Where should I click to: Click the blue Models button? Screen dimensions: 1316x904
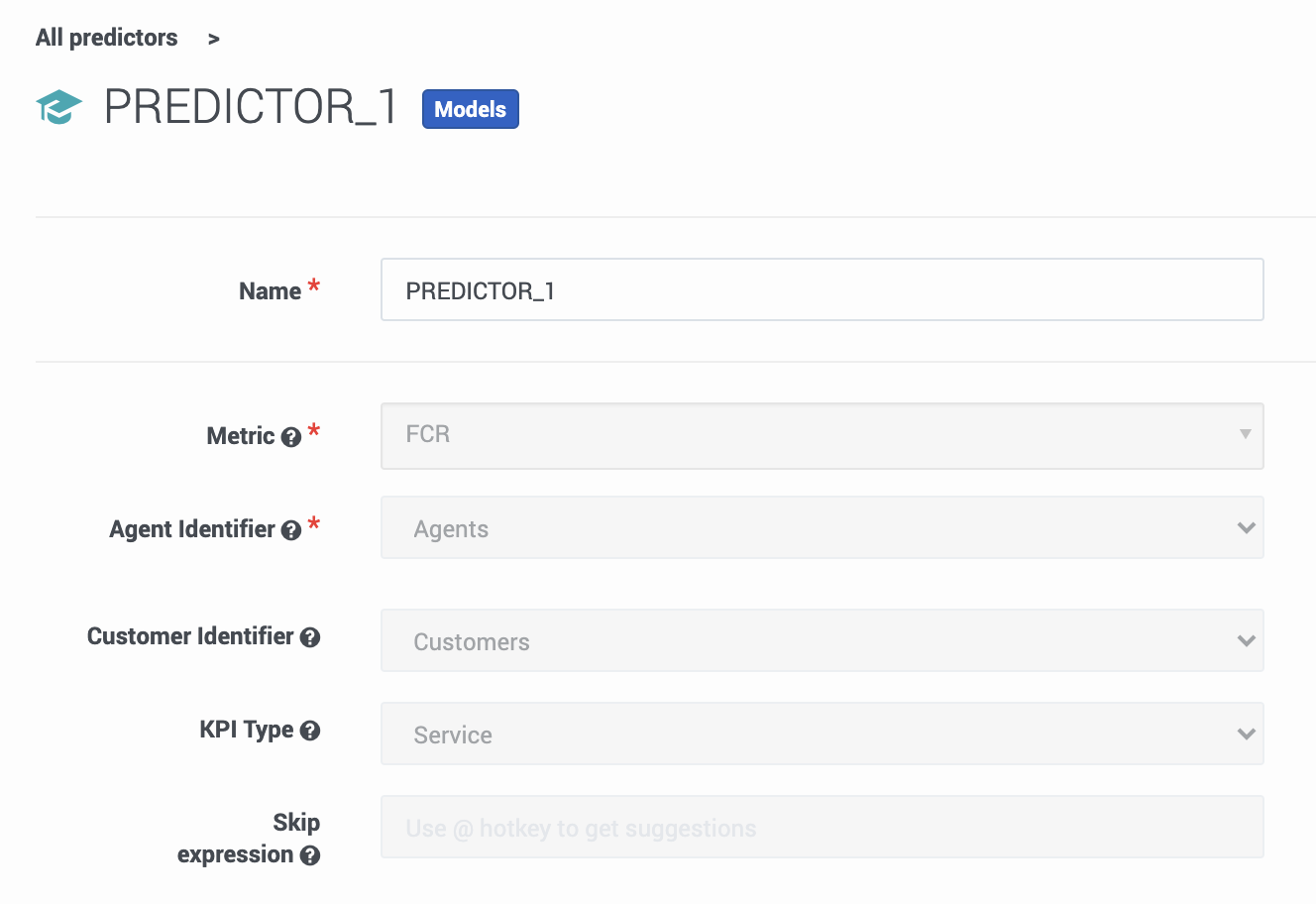[471, 109]
